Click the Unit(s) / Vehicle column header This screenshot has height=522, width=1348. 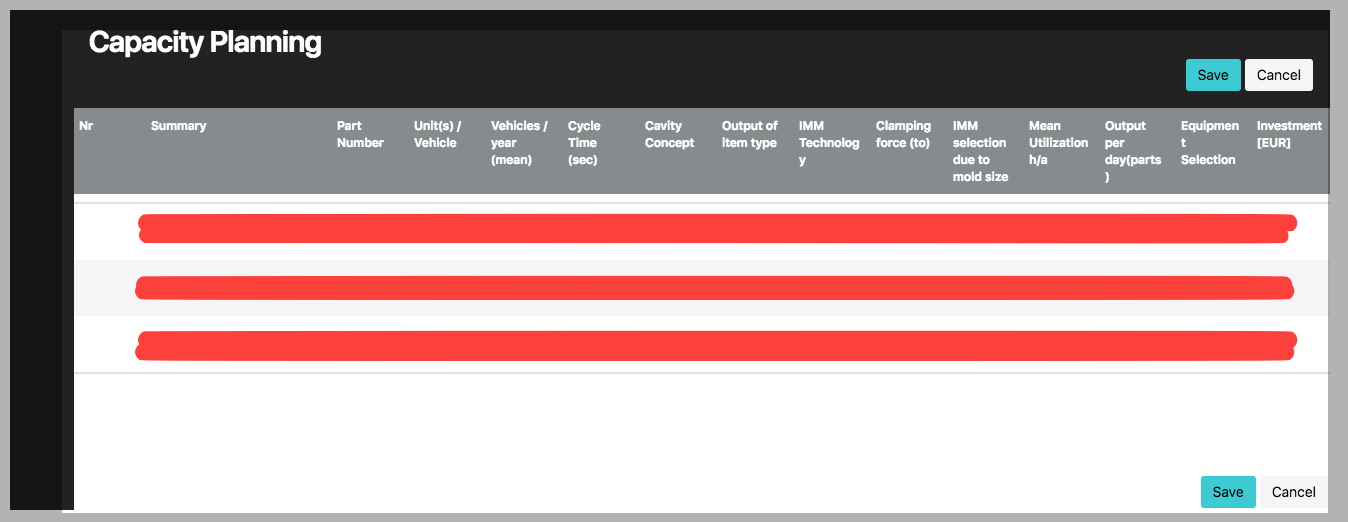438,134
